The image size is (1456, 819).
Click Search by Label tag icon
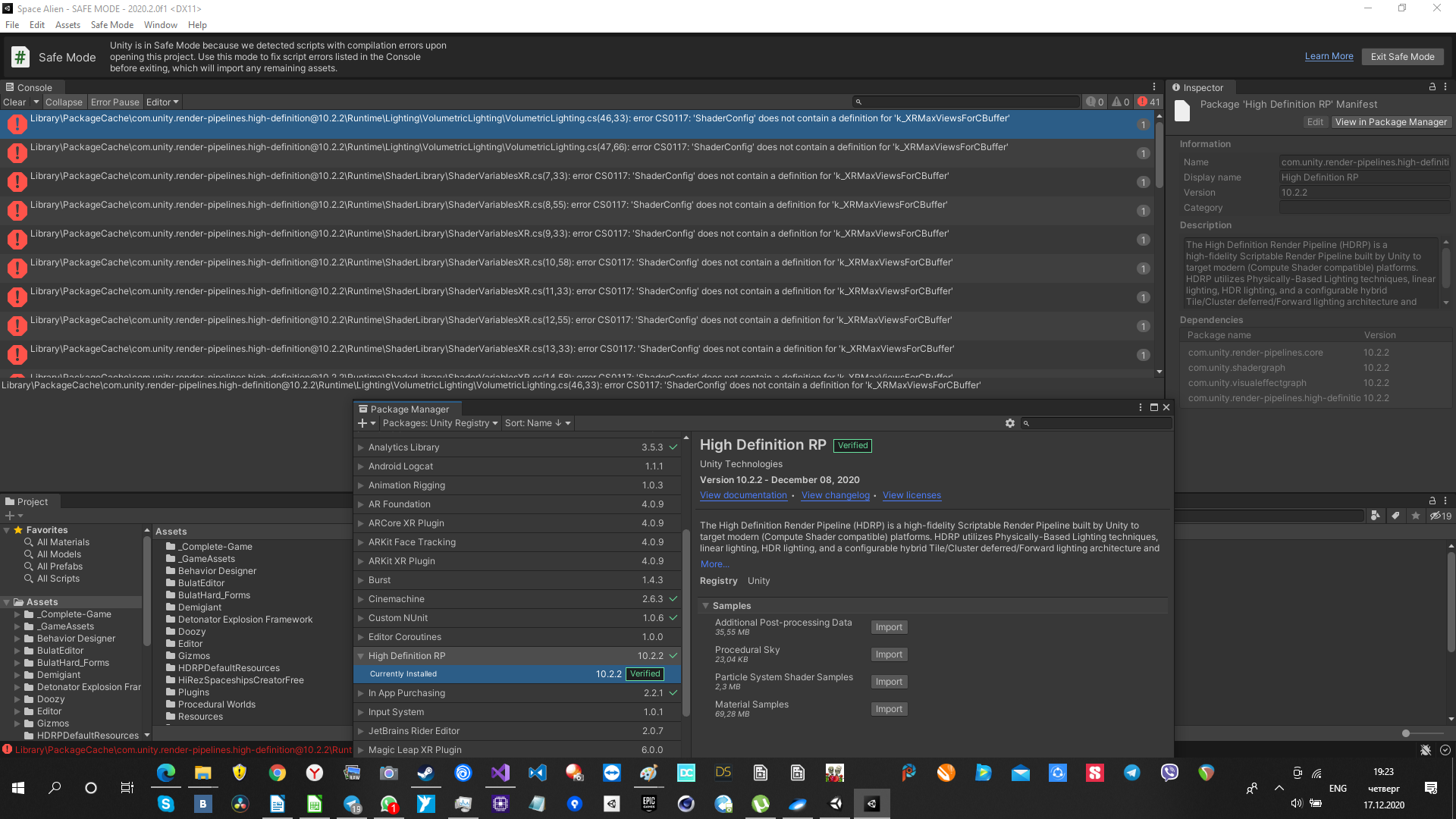point(1395,516)
